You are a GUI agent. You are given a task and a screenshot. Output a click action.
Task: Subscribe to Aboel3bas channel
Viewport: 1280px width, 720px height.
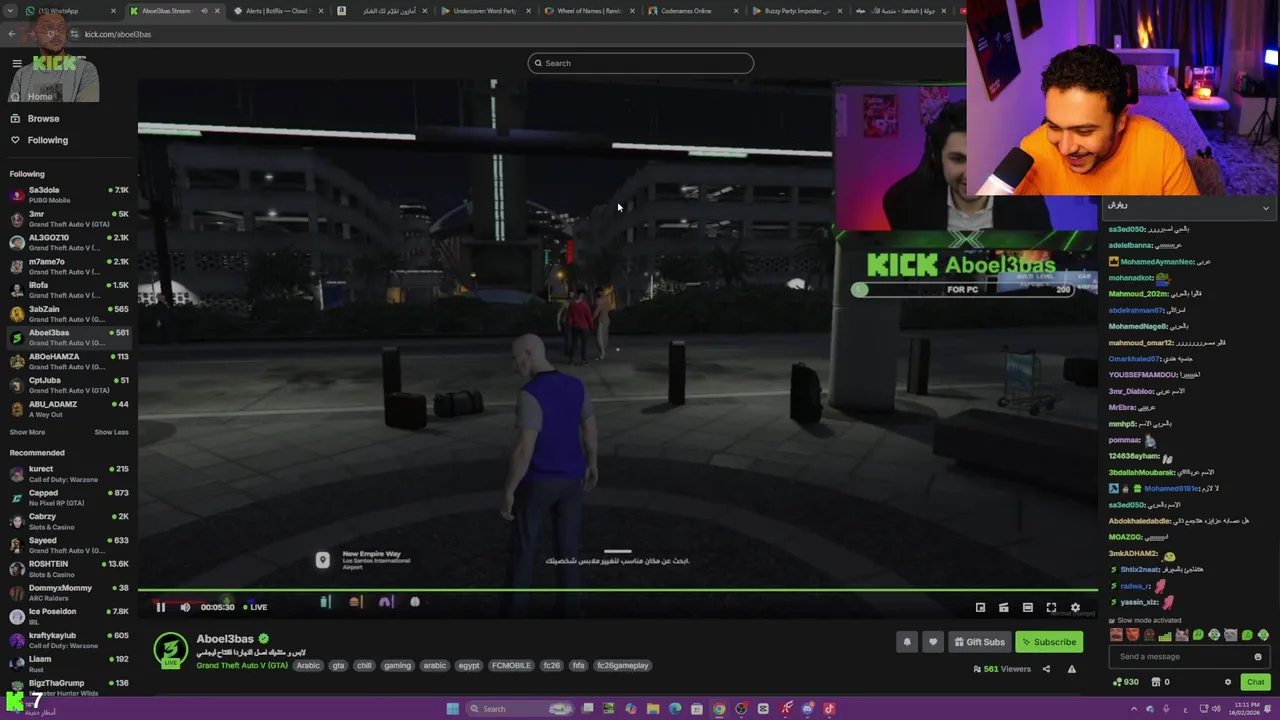[1049, 642]
